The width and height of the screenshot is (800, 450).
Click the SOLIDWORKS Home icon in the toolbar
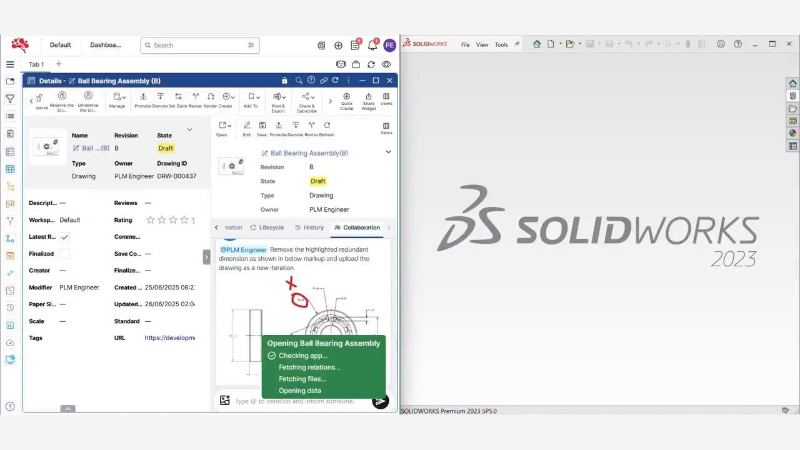point(537,44)
